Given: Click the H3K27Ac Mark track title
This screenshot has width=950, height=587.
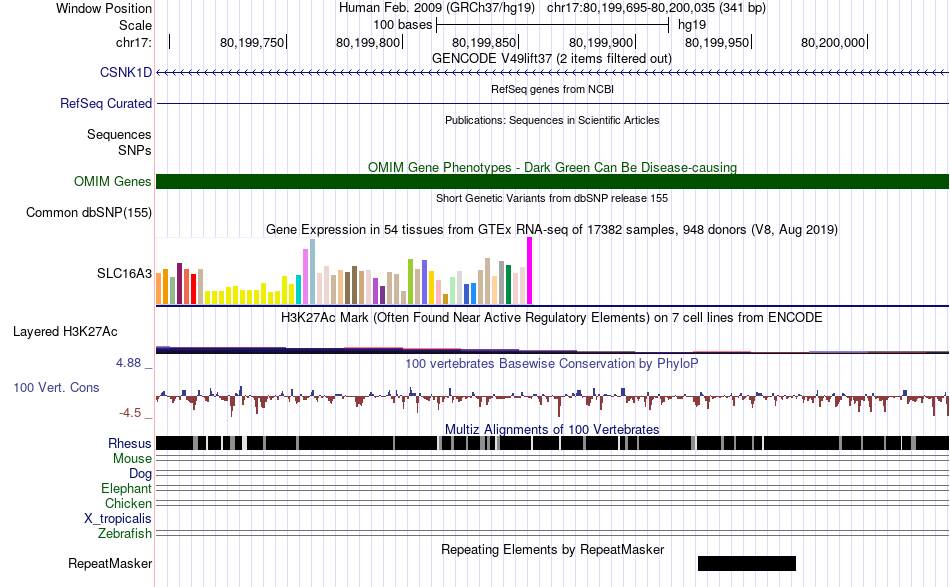Looking at the screenshot, I should point(551,318).
